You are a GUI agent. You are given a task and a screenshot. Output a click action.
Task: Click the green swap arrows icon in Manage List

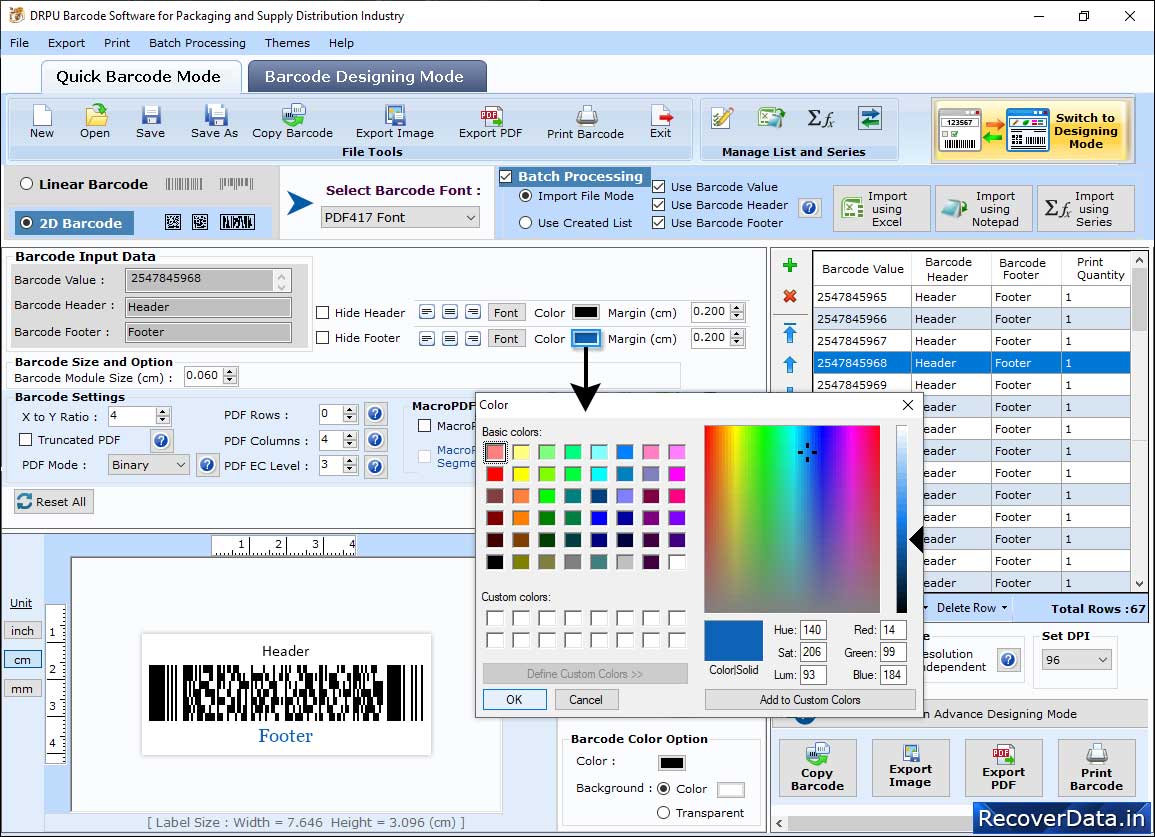(870, 118)
